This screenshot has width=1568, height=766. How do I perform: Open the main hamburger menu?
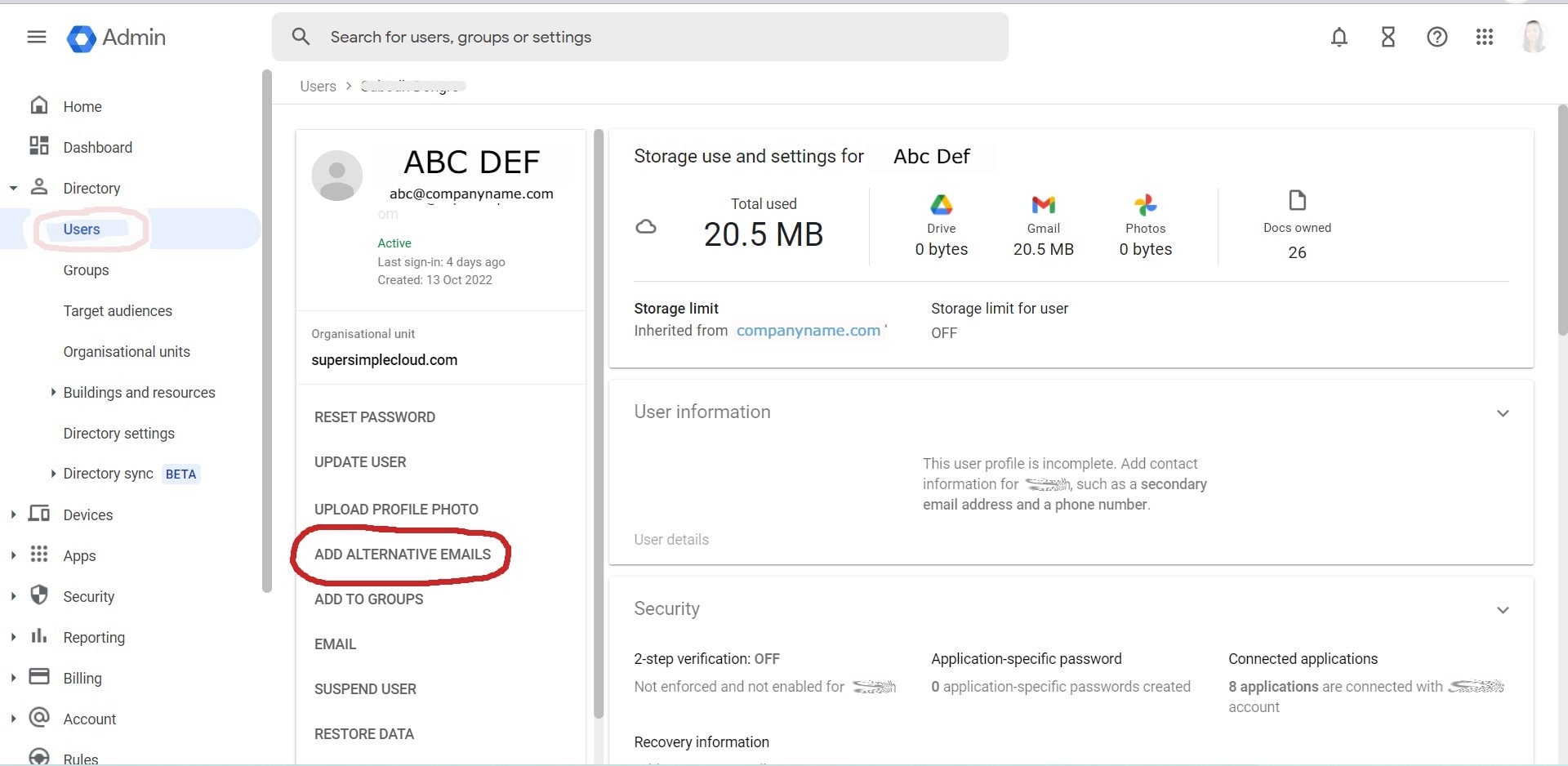pyautogui.click(x=37, y=37)
